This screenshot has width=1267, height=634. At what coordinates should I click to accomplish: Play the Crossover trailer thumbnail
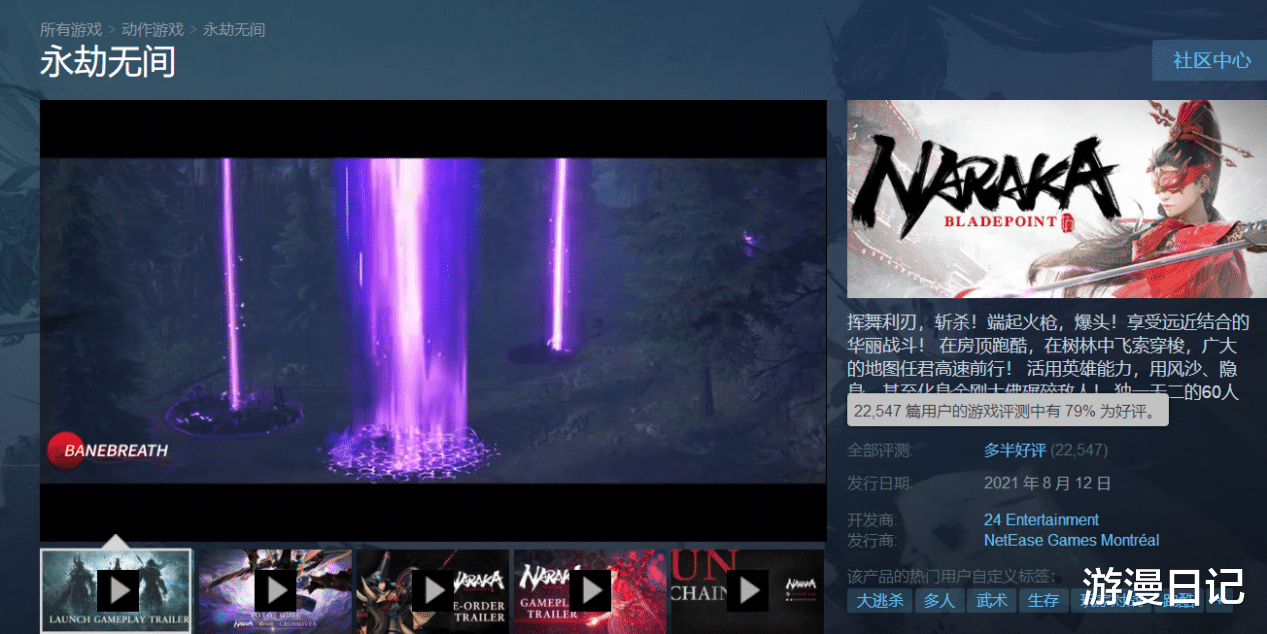275,591
